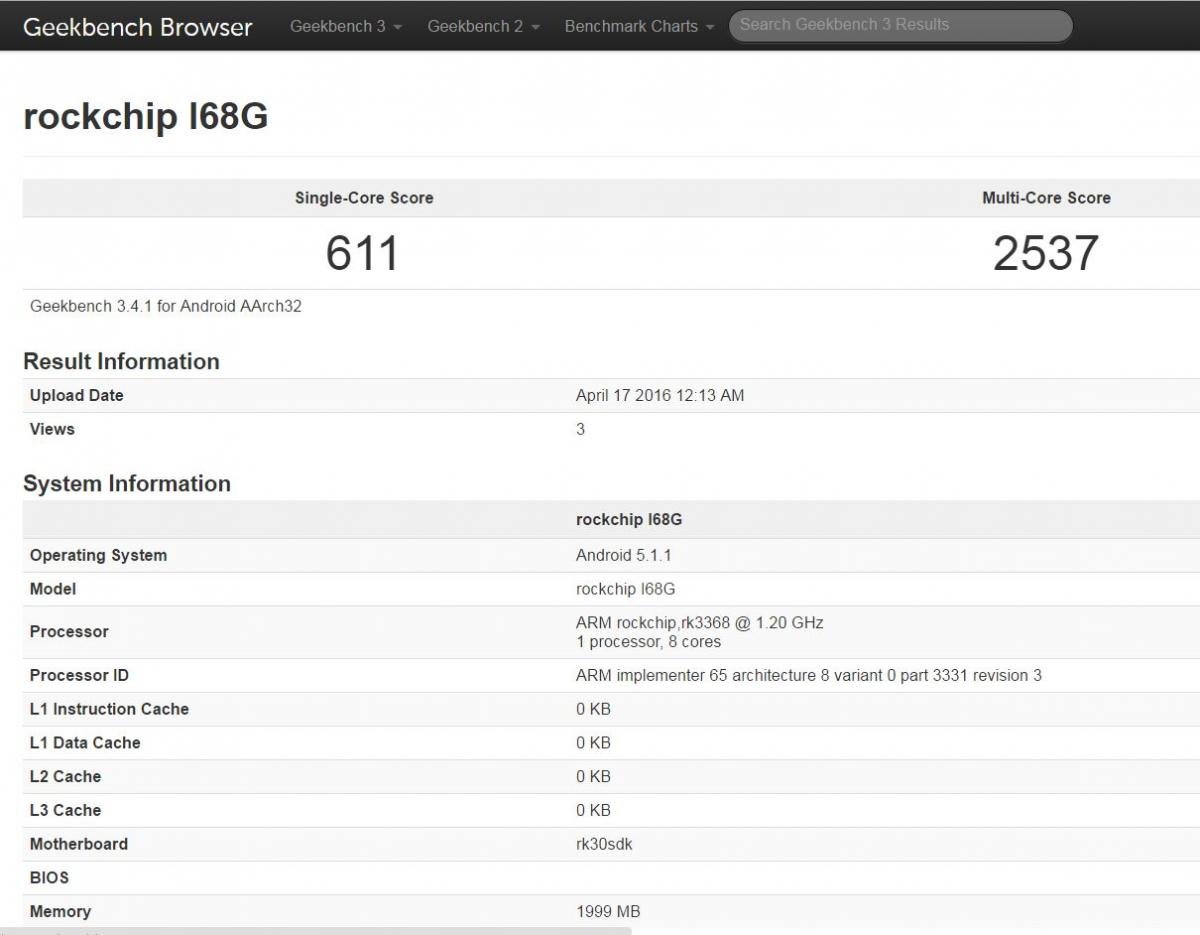Screen dimensions: 1200x935
Task: Select the L2 Cache label
Action: point(65,776)
